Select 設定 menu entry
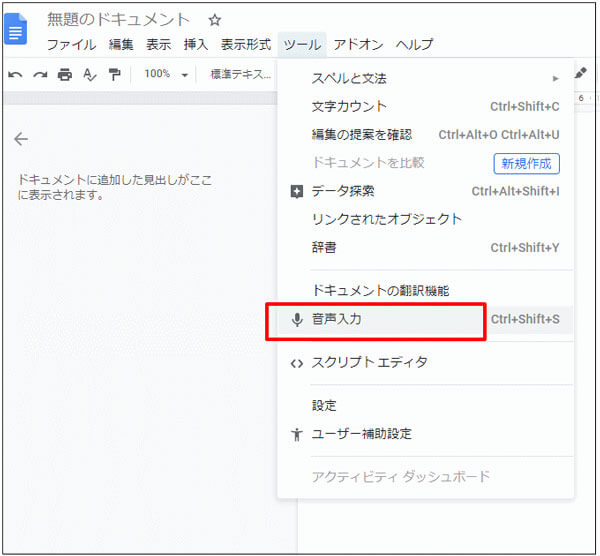The width and height of the screenshot is (600, 556). pos(426,406)
